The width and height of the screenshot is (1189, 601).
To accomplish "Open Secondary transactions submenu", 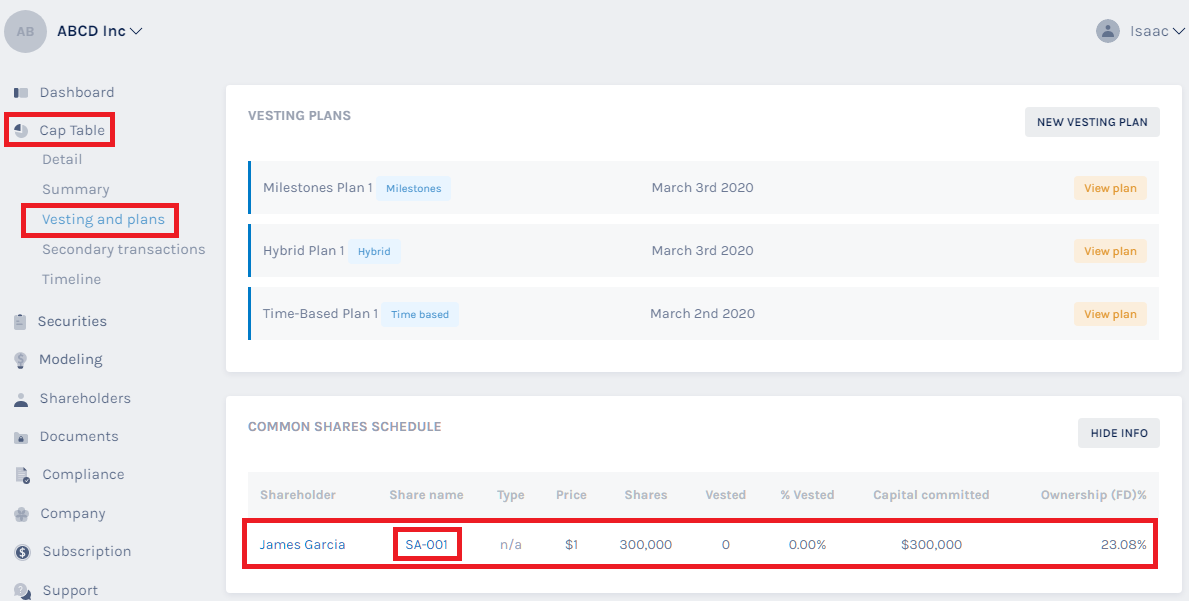I will click(124, 249).
